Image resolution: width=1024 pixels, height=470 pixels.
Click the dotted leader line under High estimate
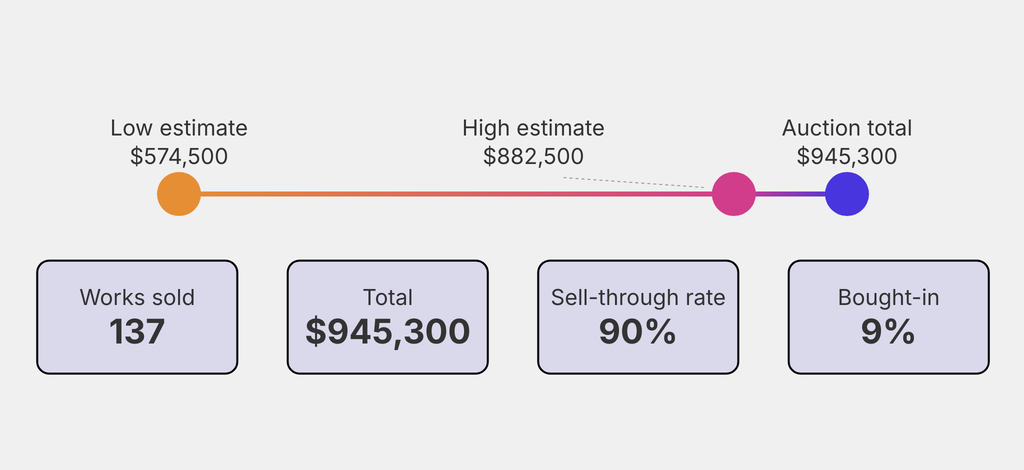(635, 182)
